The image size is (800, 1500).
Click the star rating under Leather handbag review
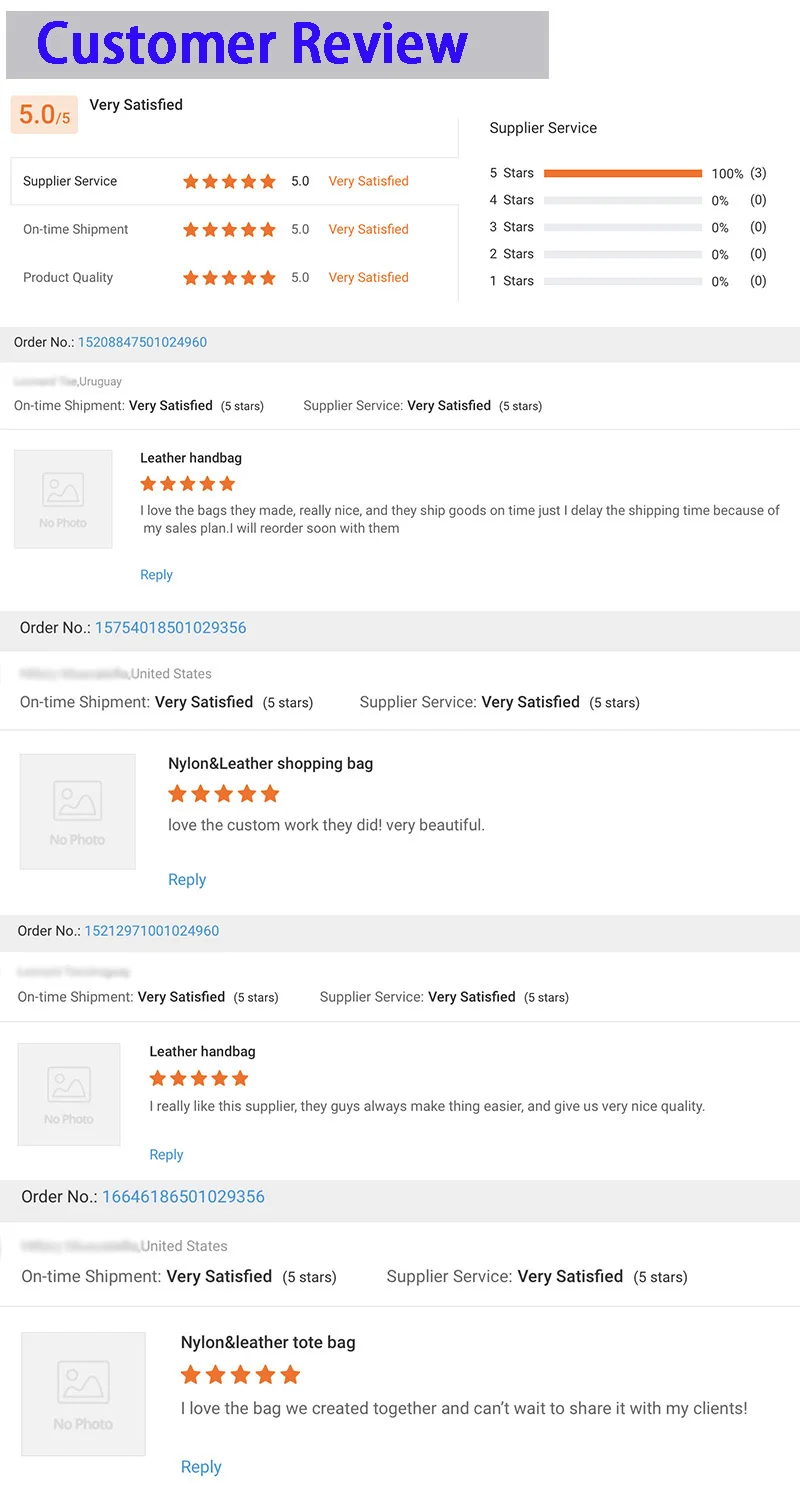(x=187, y=483)
